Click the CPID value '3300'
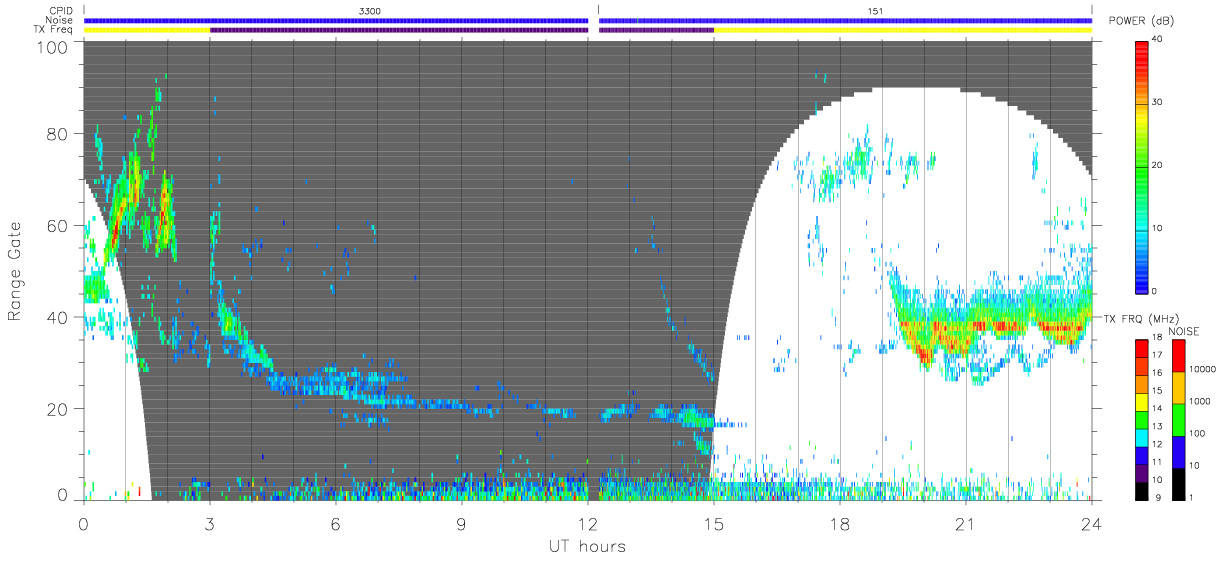This screenshot has width=1228, height=567. pos(371,11)
